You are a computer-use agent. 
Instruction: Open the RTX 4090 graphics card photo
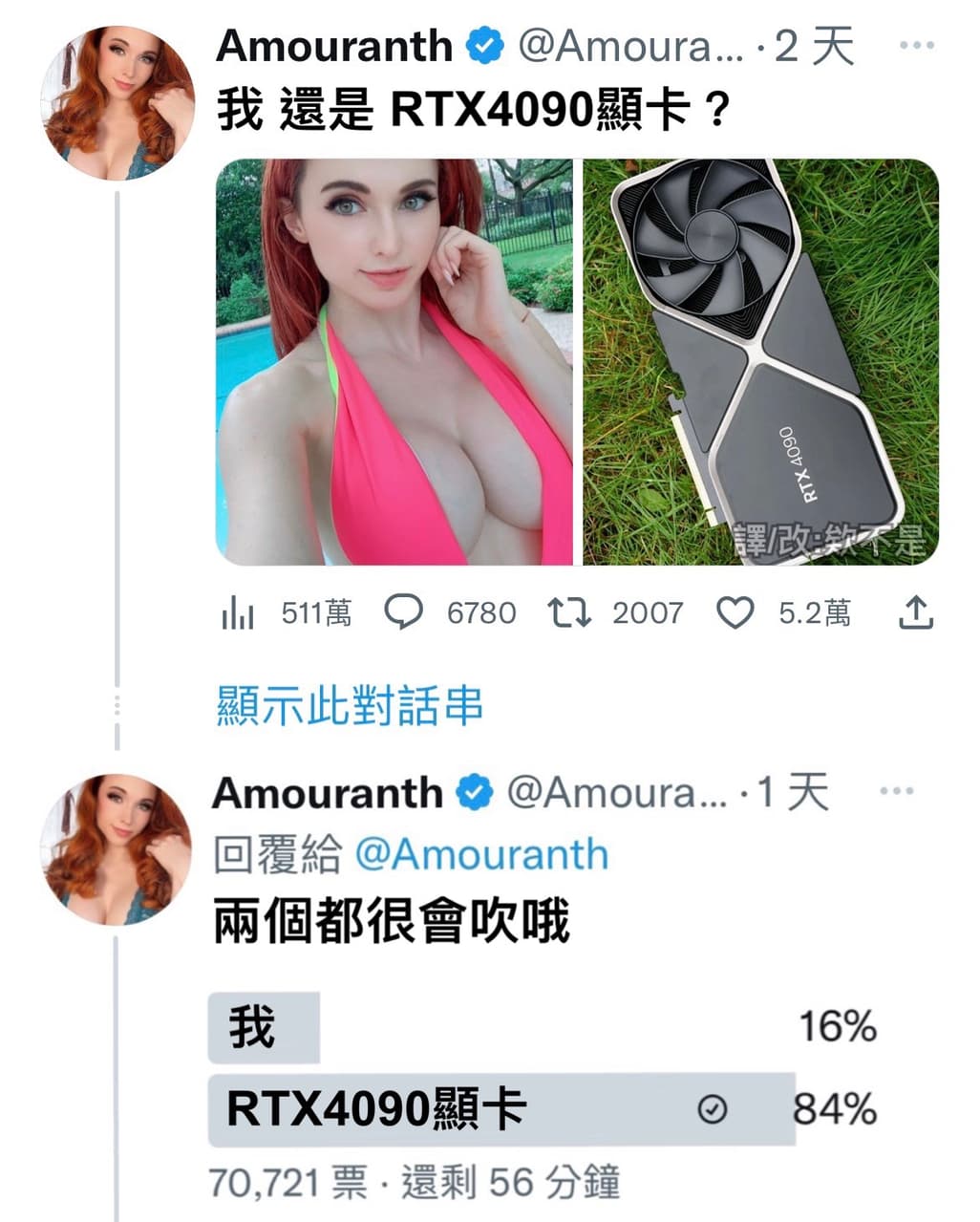761,362
